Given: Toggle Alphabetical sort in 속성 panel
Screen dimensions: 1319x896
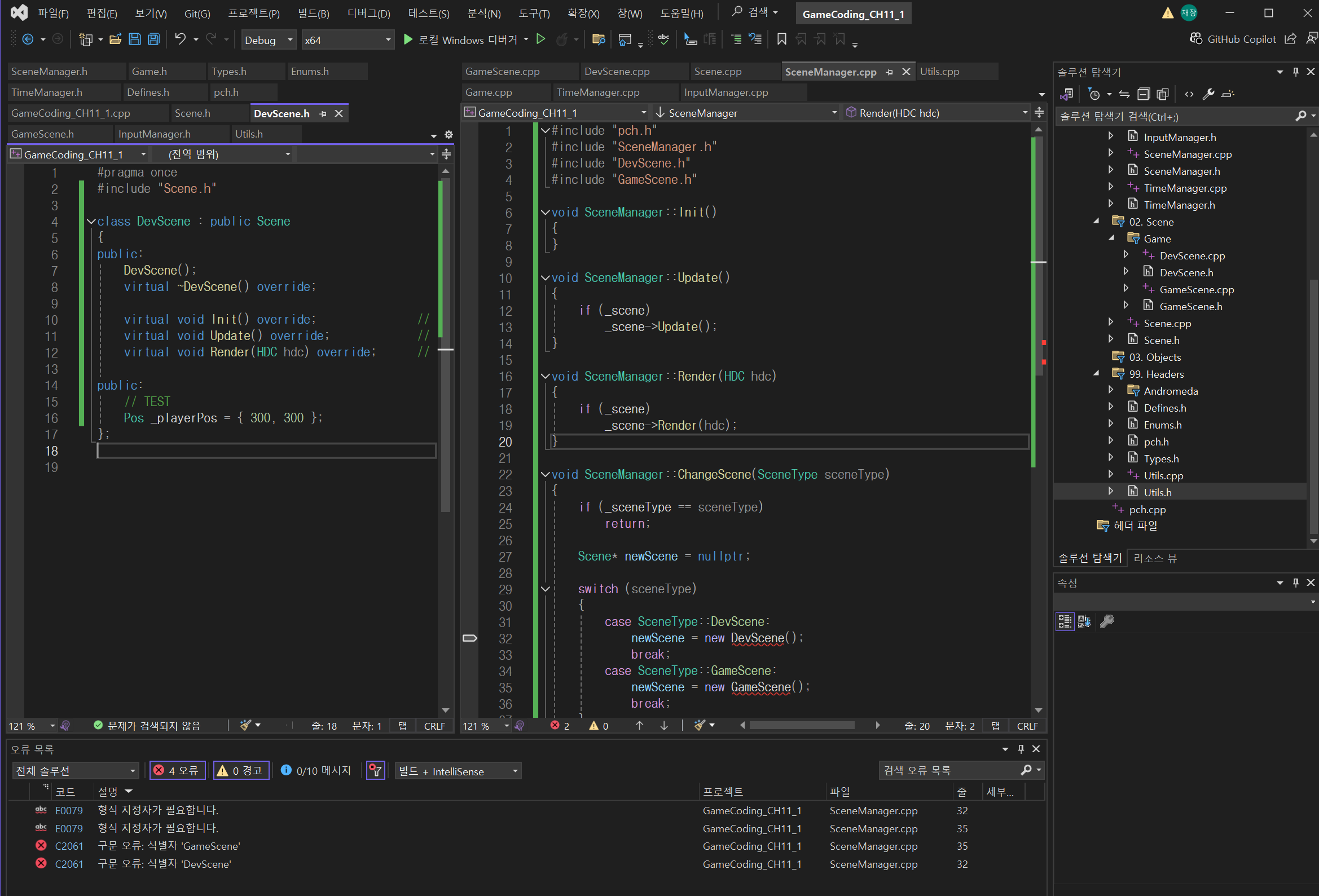Looking at the screenshot, I should click(x=1084, y=621).
